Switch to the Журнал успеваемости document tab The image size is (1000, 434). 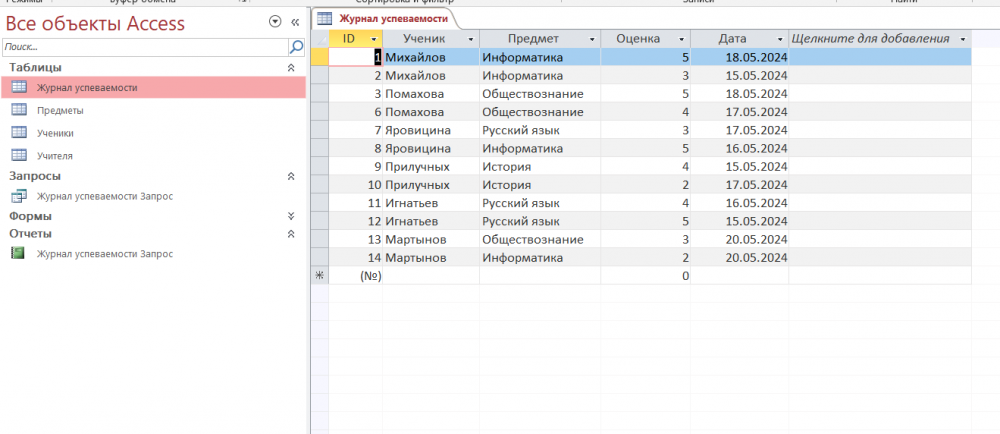point(385,18)
